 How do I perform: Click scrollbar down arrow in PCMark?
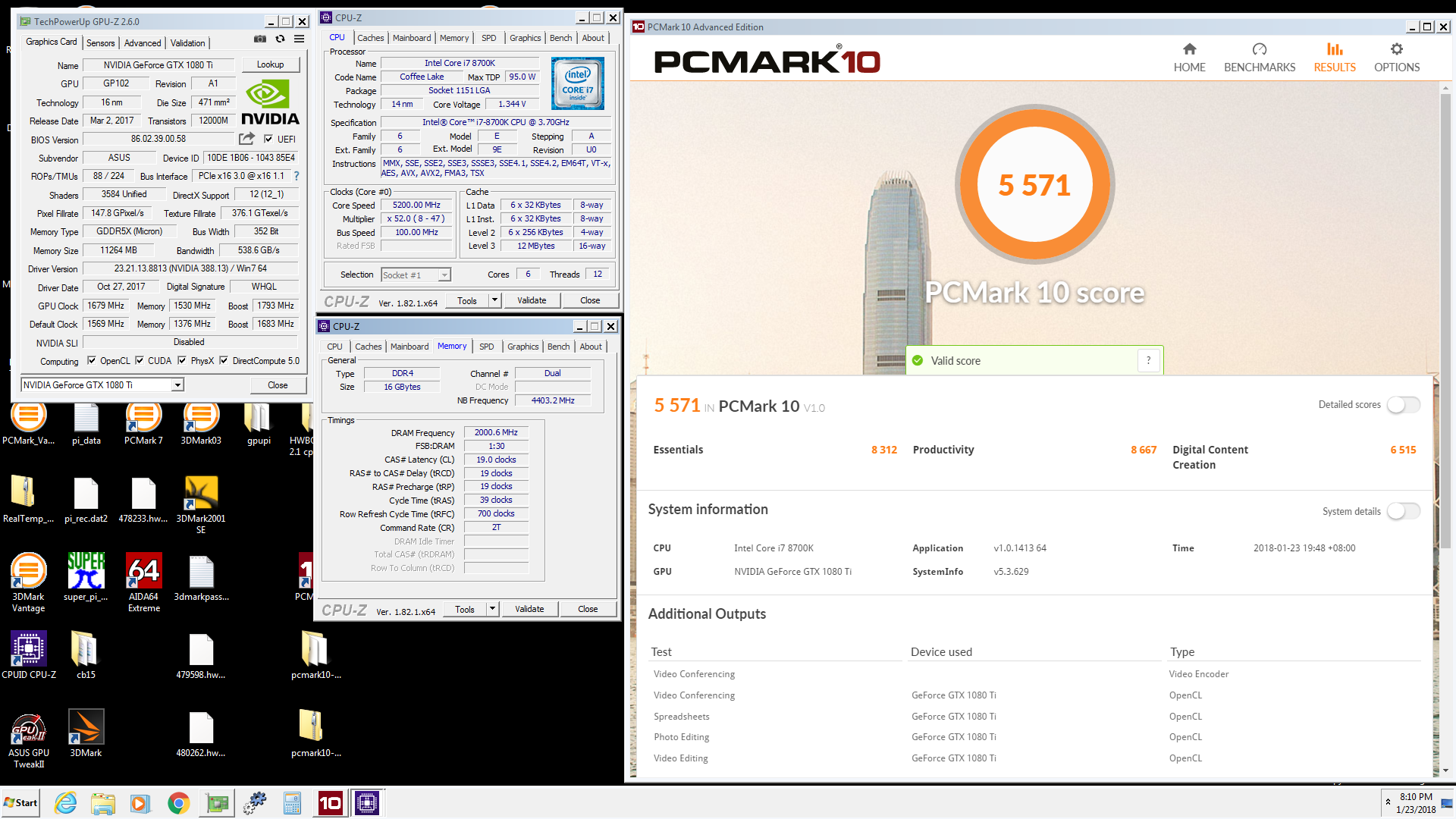click(x=1445, y=770)
